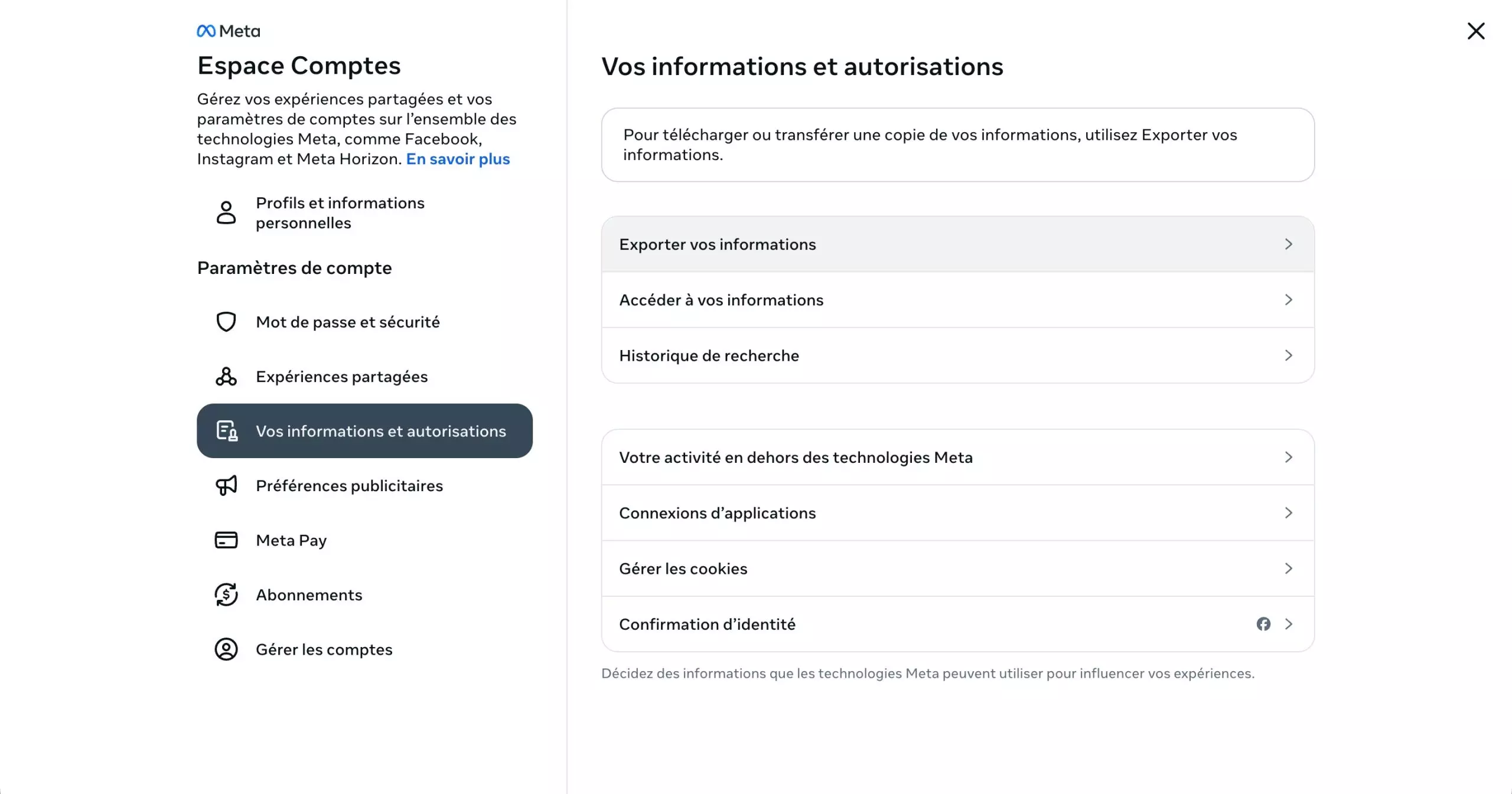Image resolution: width=1512 pixels, height=794 pixels.
Task: Go to Mot de passe et sécurité
Action: click(347, 322)
